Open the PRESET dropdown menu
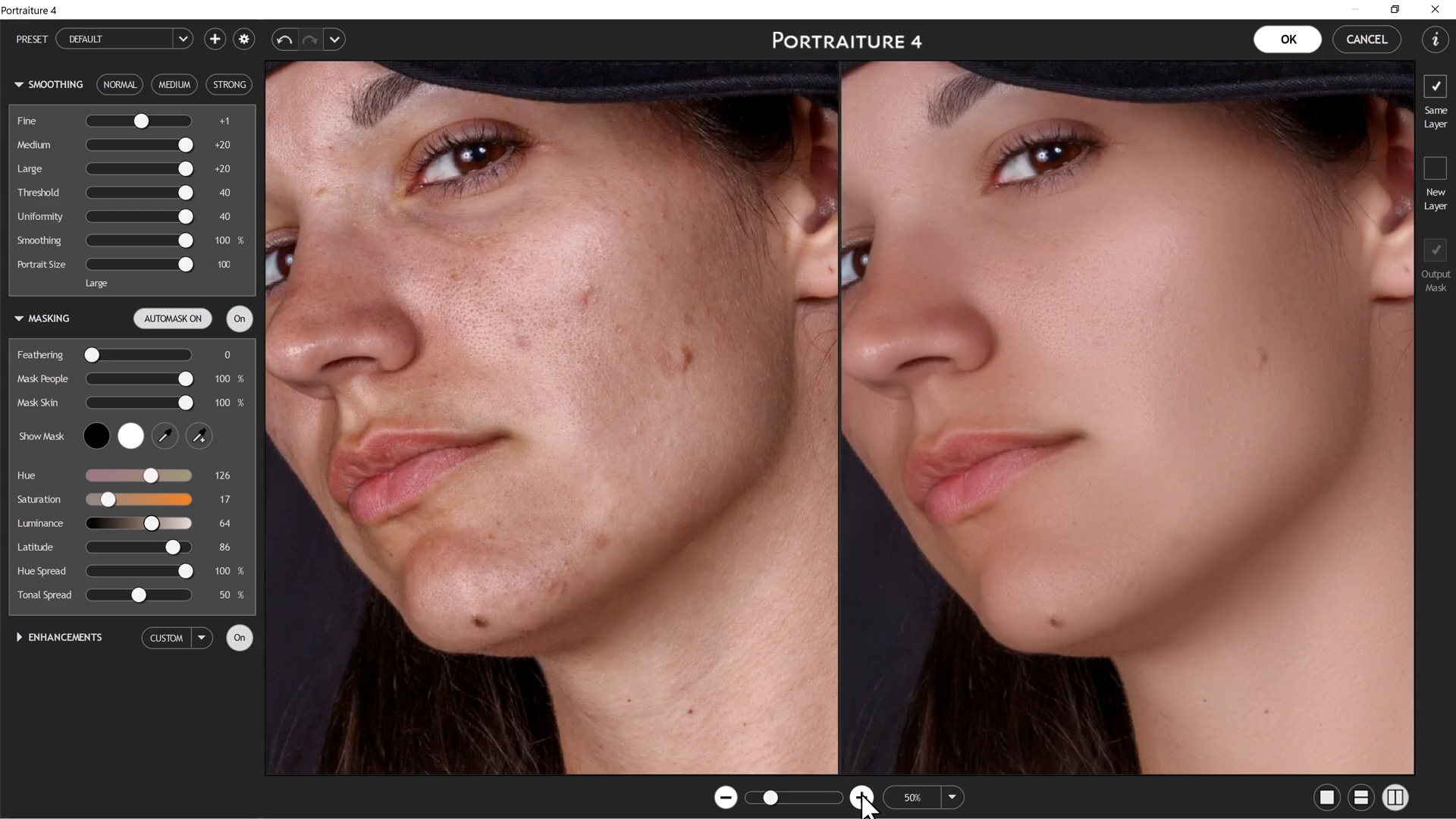Screen dimensions: 1456x819 (x=182, y=39)
